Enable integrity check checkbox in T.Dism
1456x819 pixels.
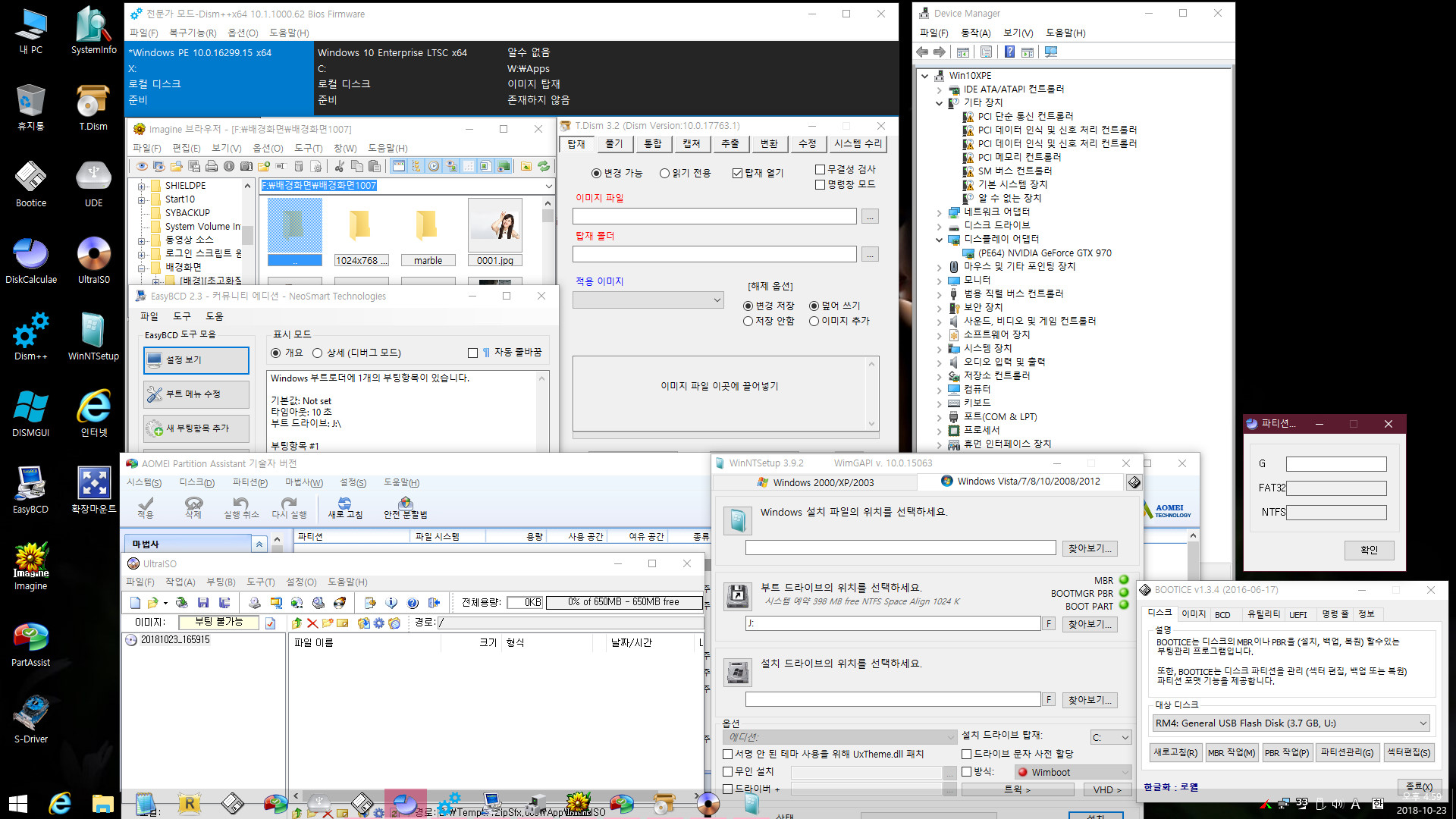point(820,169)
